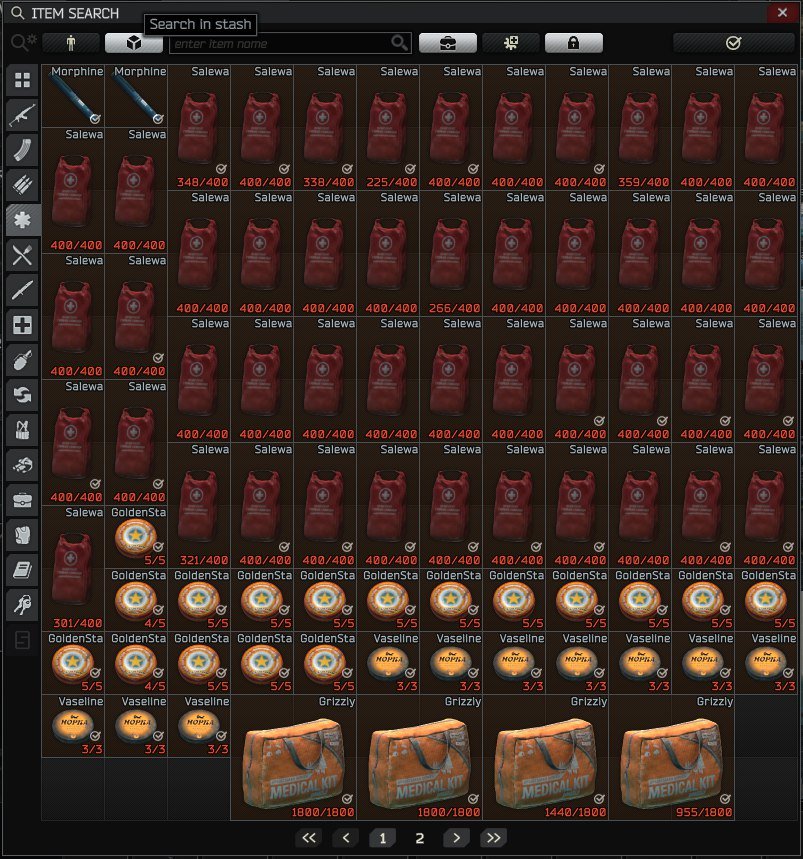The height and width of the screenshot is (859, 803).
Task: Select the book info-items category icon
Action: coord(22,571)
